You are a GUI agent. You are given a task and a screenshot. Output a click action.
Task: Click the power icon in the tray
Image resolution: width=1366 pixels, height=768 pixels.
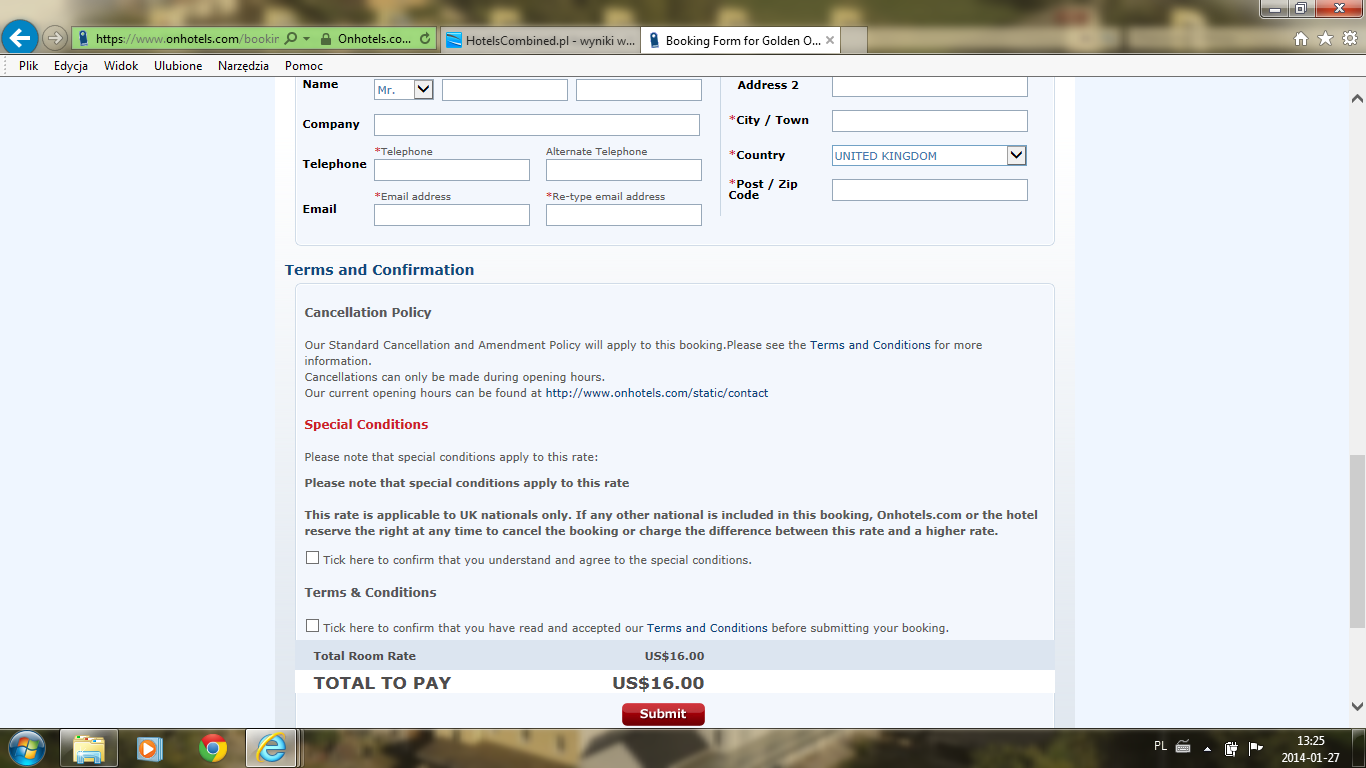1232,747
